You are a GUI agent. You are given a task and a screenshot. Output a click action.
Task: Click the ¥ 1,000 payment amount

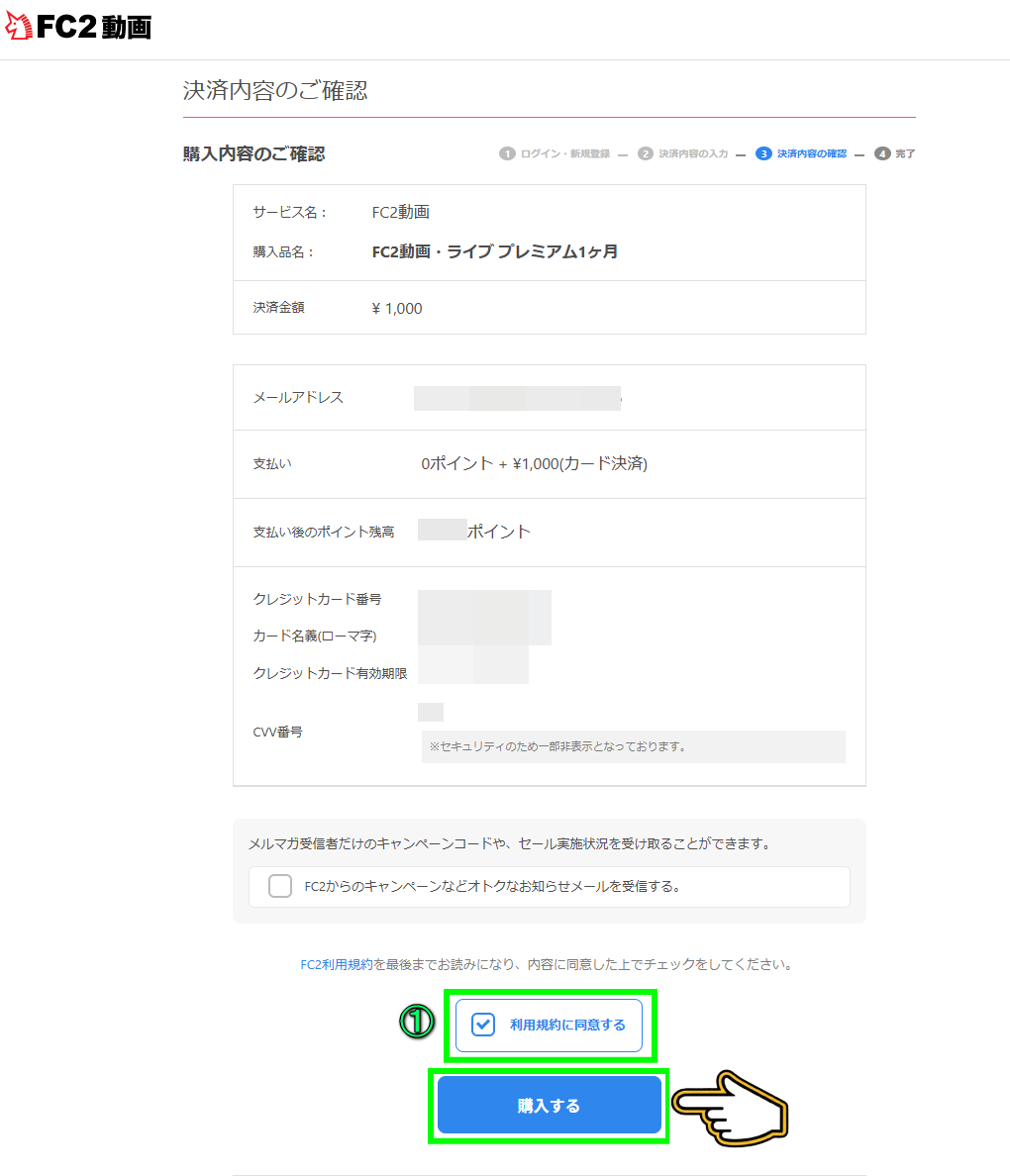click(x=397, y=308)
